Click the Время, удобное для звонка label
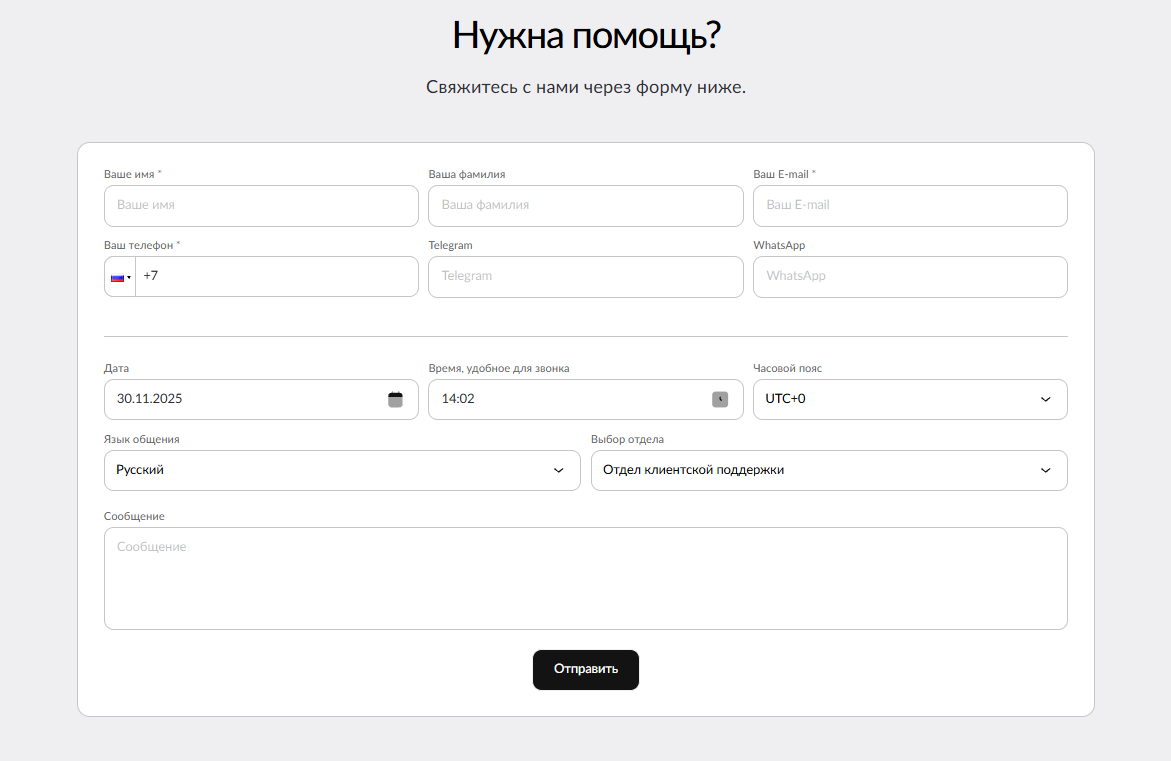The image size is (1171, 761). (x=499, y=368)
